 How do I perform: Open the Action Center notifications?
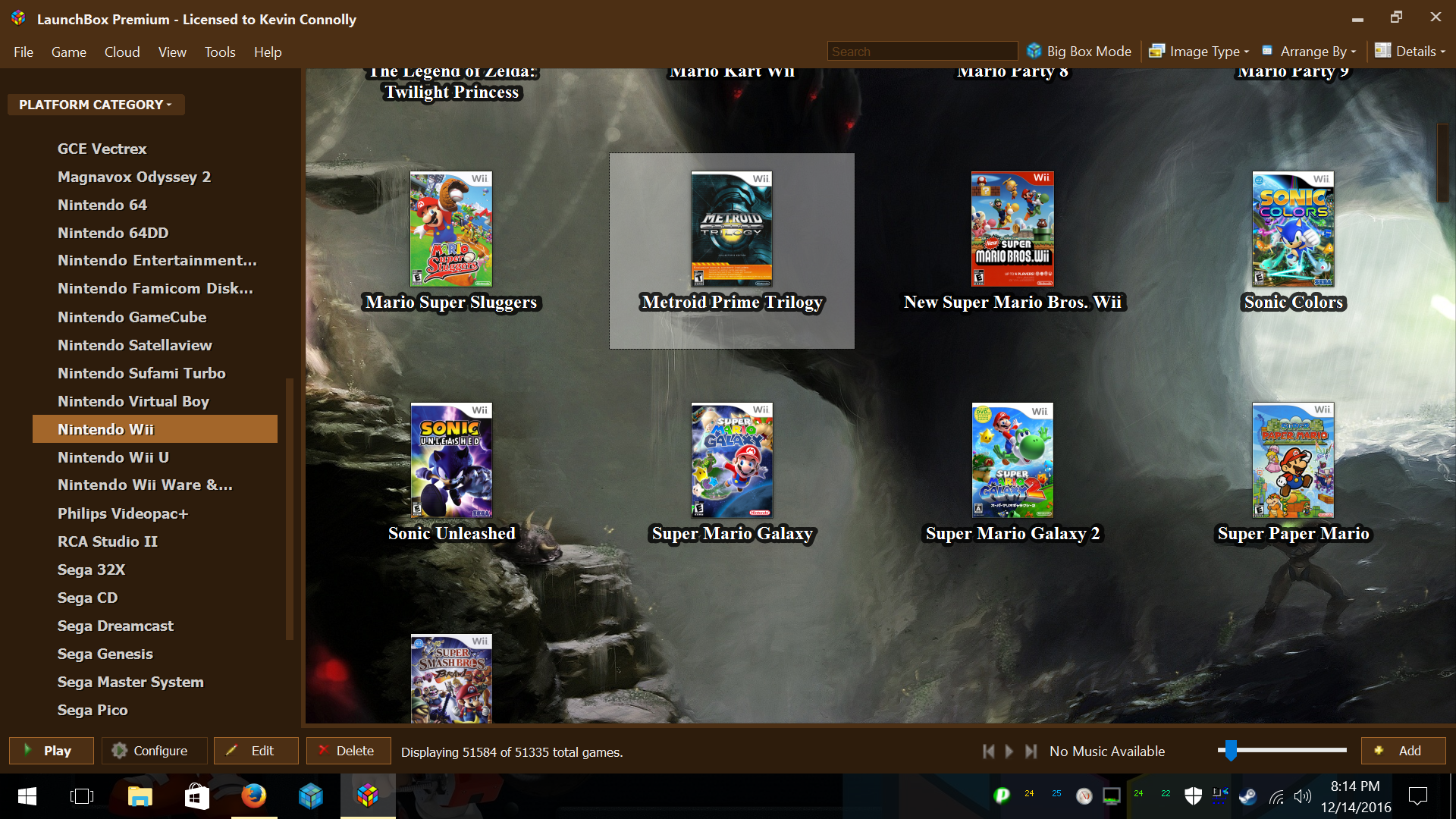[1417, 795]
